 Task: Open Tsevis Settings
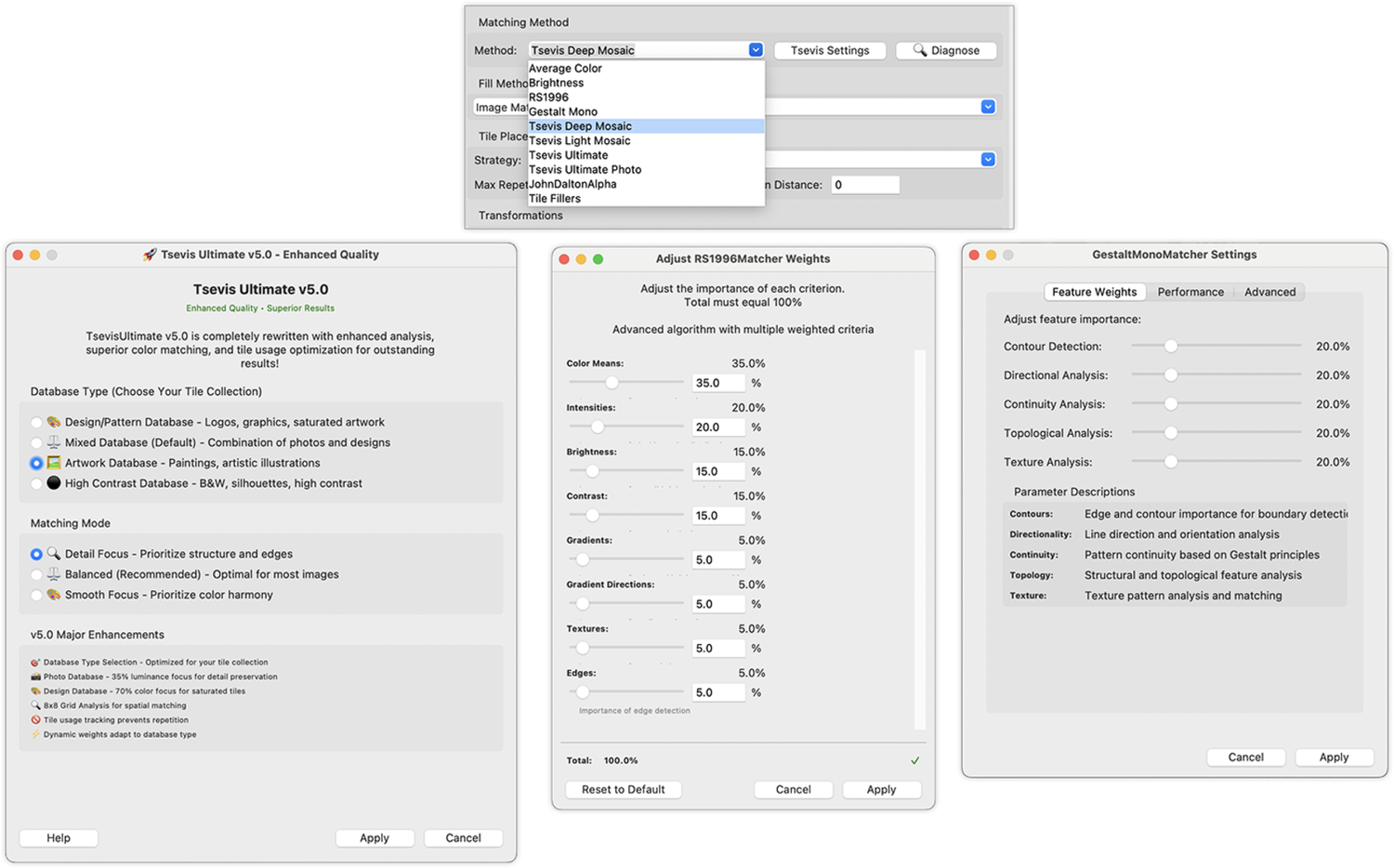(x=830, y=50)
